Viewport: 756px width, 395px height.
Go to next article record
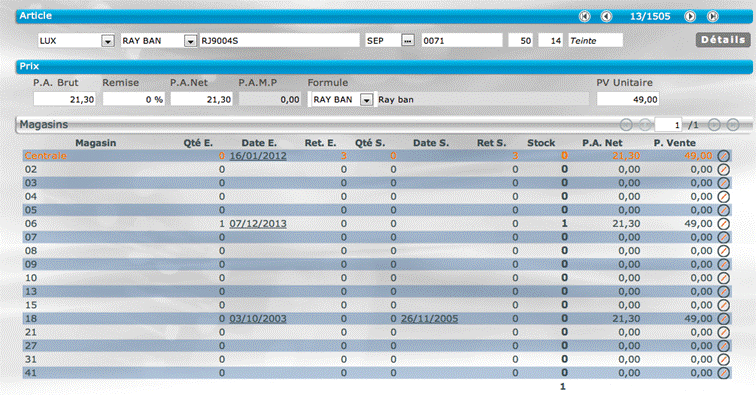coord(690,16)
